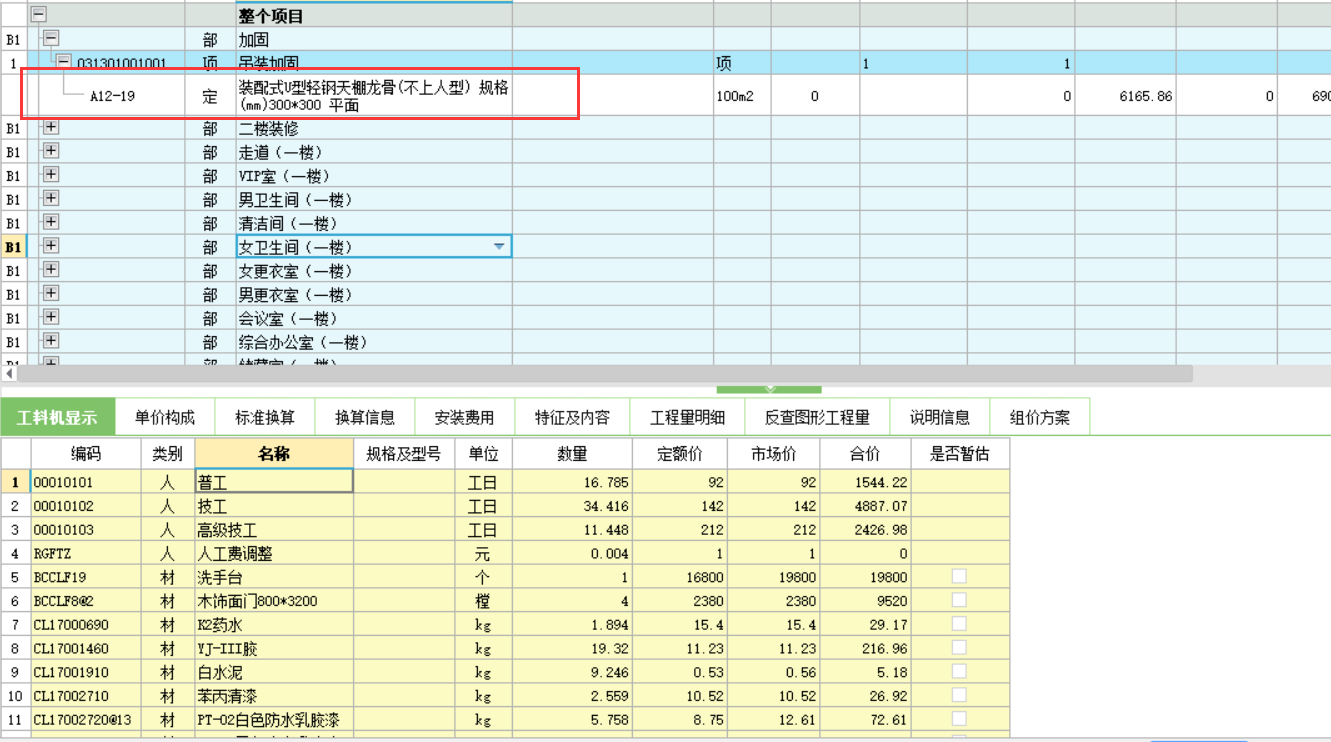Tick 是否暂估 checkbox for K2药水
This screenshot has width=1331, height=742.
[x=959, y=623]
